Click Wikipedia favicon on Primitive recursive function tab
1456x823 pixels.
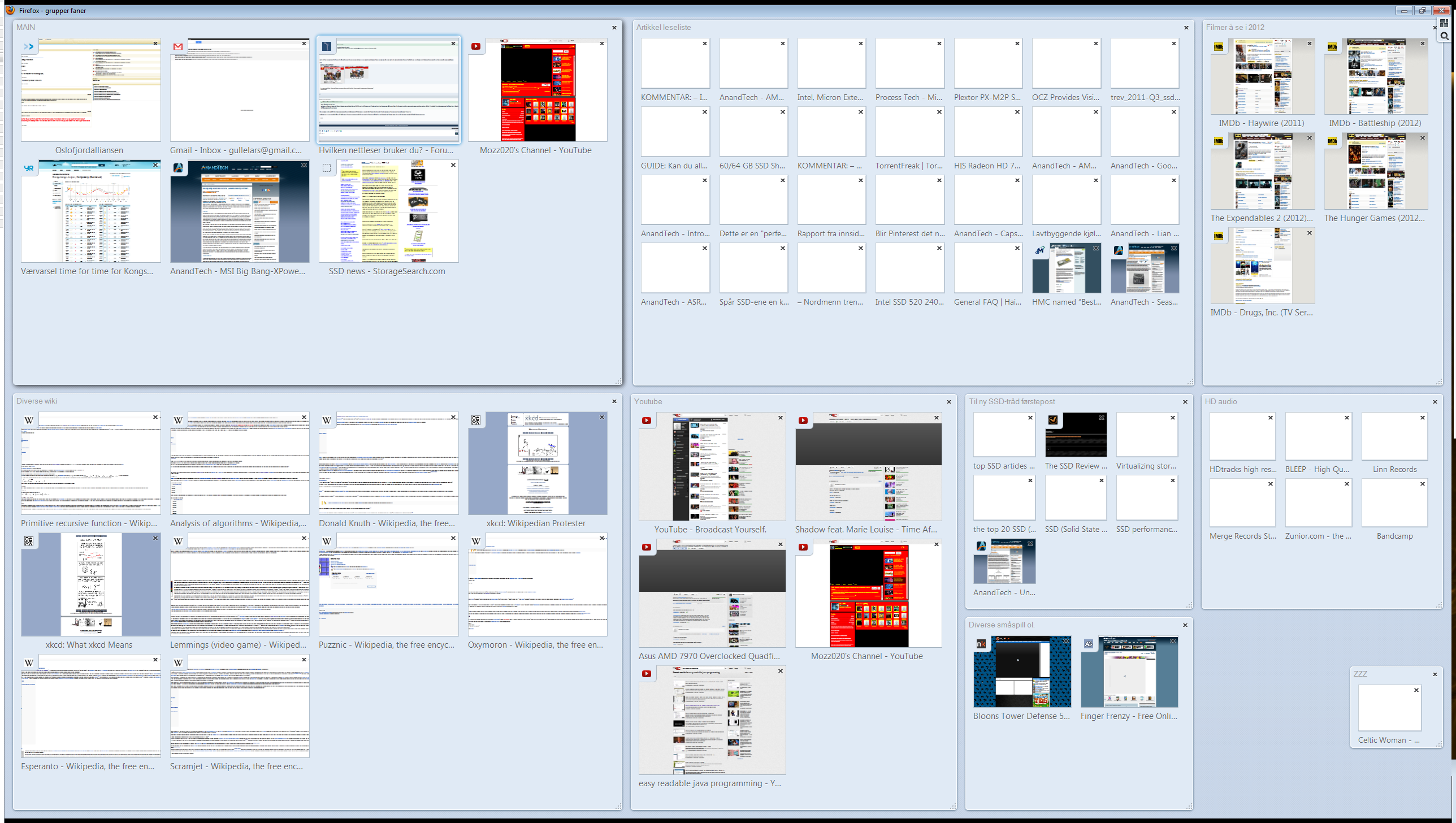[x=29, y=420]
